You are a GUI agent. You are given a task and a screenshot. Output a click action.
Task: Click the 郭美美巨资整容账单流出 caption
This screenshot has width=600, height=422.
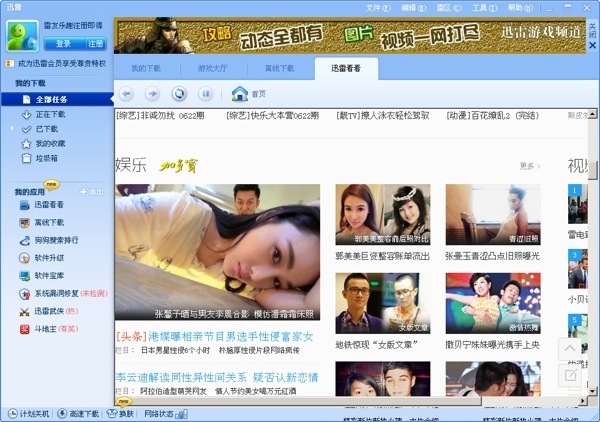point(383,256)
